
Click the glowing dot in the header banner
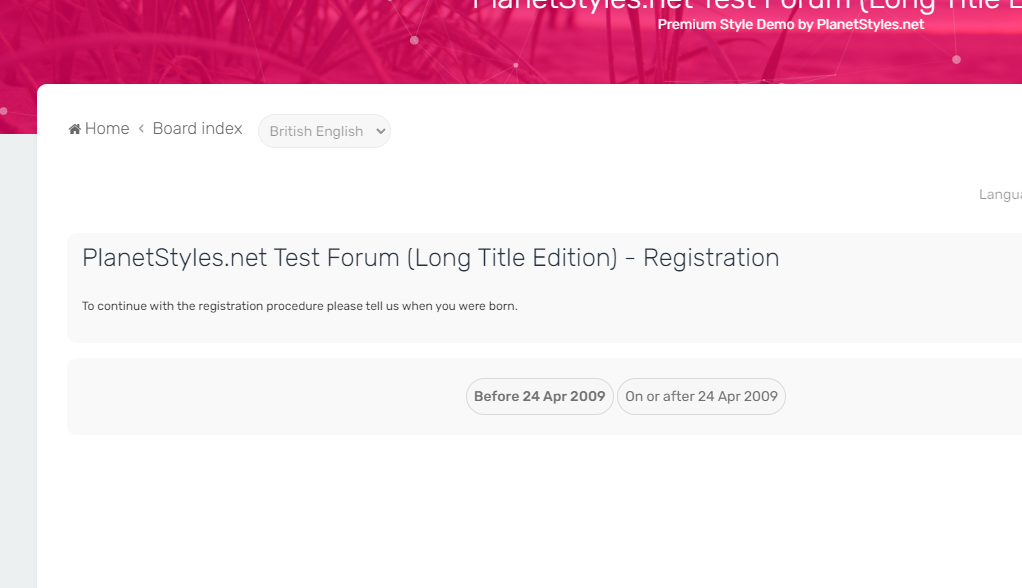956,59
